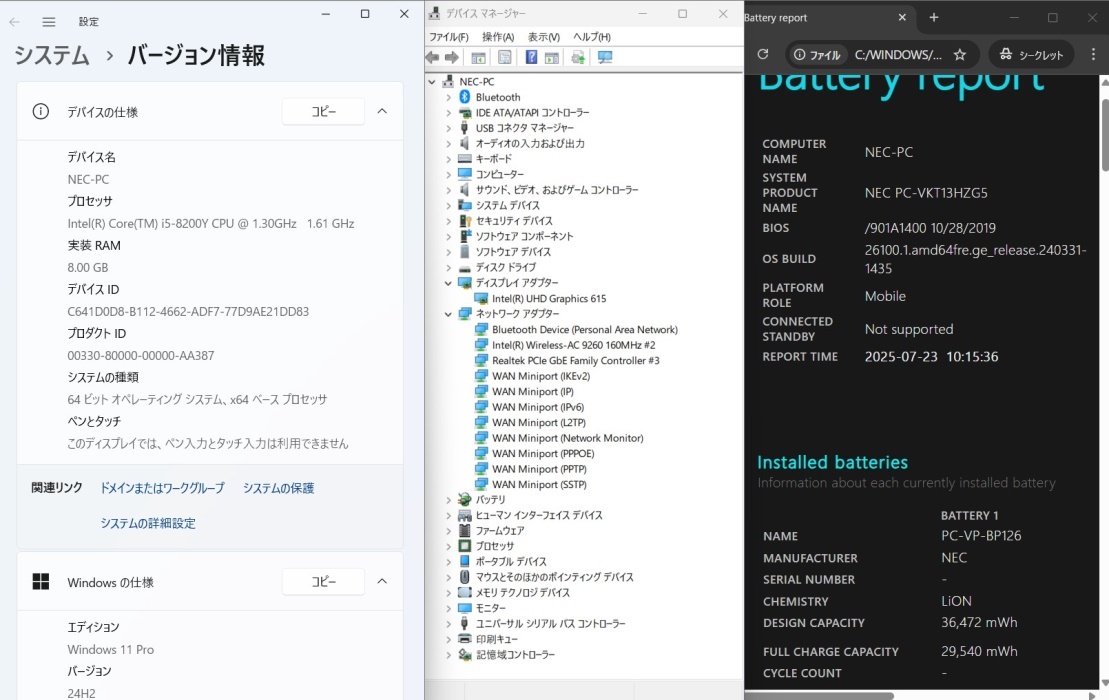Copy device specs with the コピー button
This screenshot has height=700, width=1109.
323,111
